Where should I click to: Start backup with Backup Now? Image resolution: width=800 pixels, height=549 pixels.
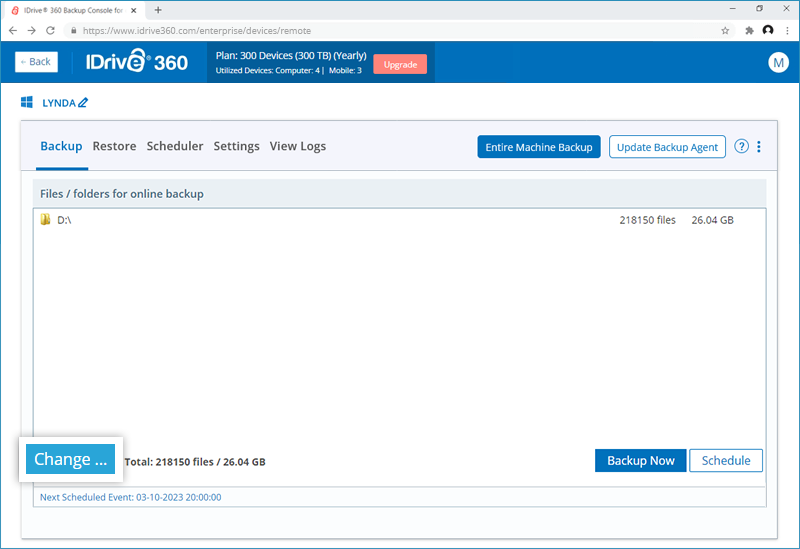pos(640,460)
